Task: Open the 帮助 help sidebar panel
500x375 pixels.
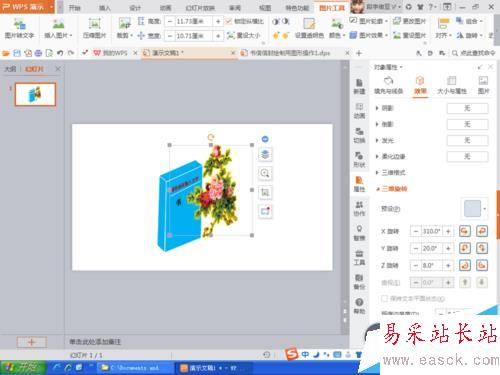Action: pyautogui.click(x=359, y=306)
